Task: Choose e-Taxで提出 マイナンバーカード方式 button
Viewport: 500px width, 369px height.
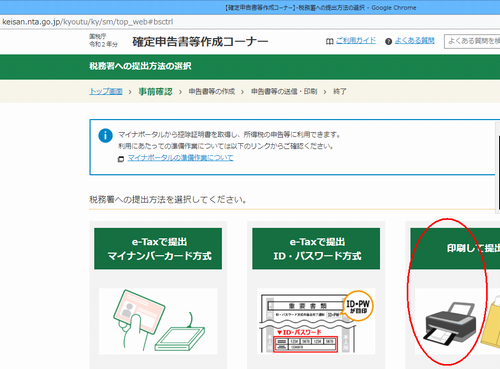Action: click(x=158, y=249)
